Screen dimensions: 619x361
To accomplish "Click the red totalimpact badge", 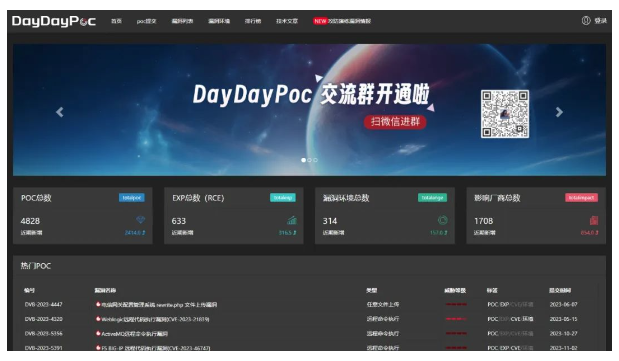I will click(581, 197).
